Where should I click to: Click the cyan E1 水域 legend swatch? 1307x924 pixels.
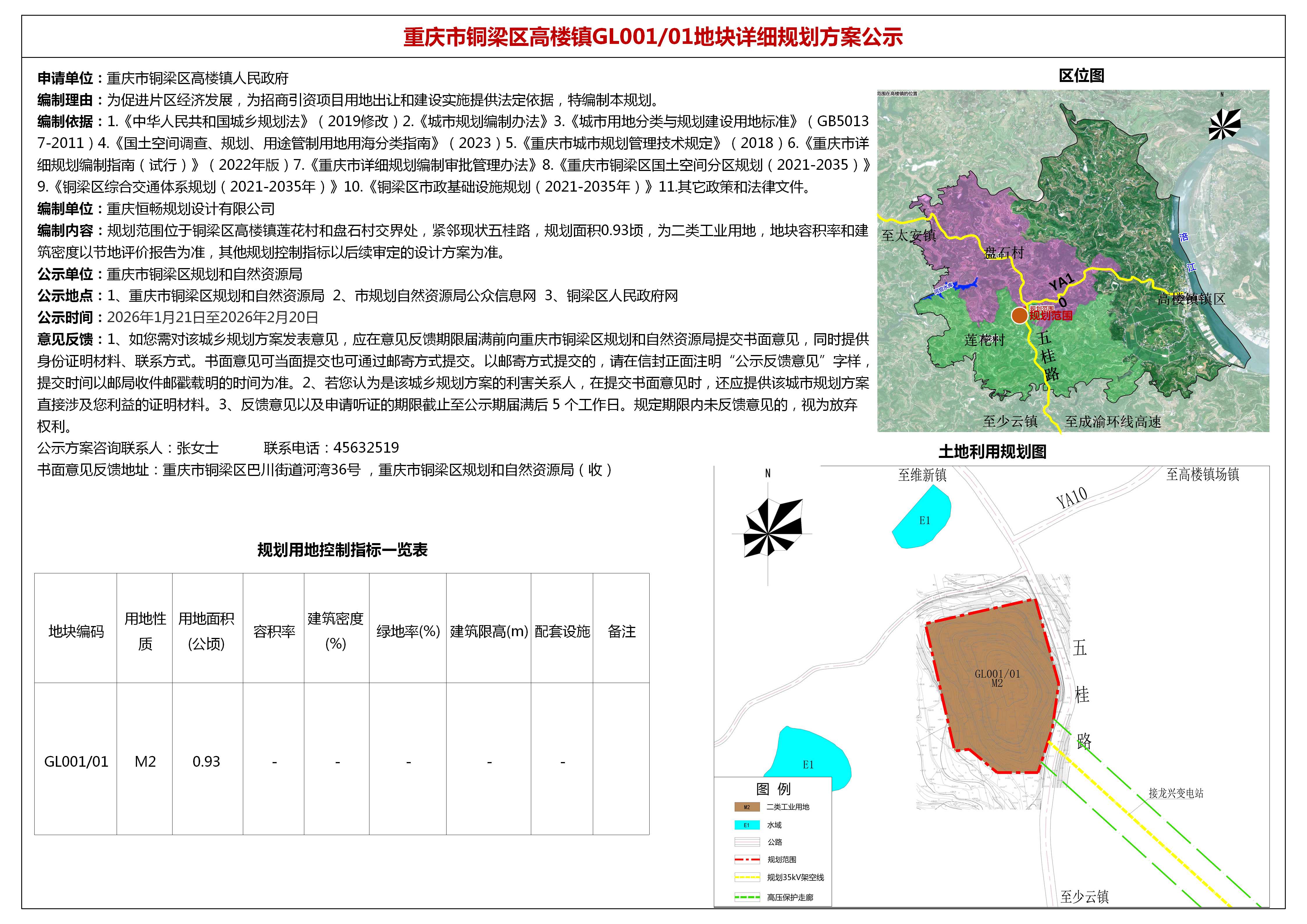pyautogui.click(x=747, y=825)
